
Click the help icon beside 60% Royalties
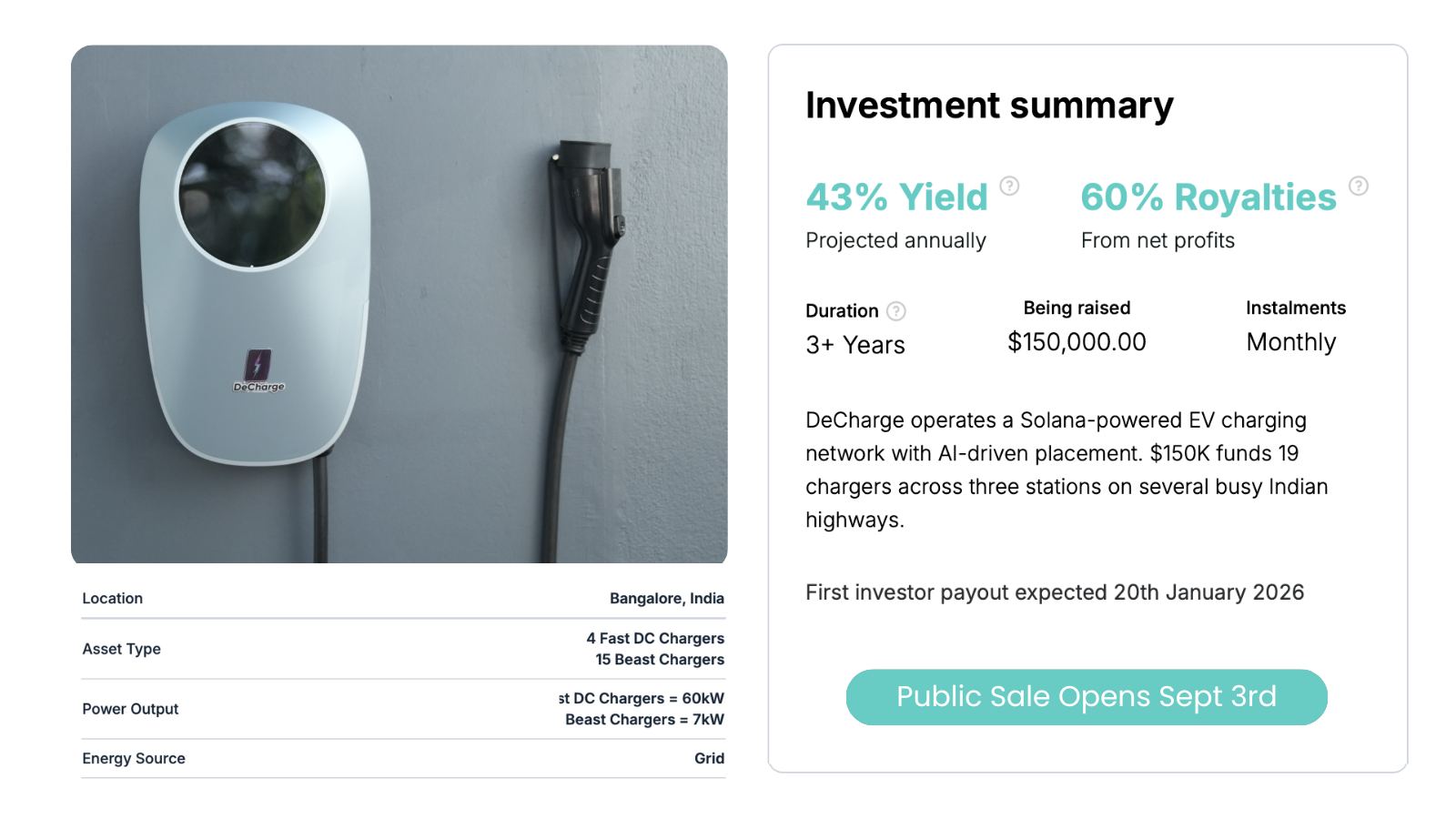pyautogui.click(x=1358, y=186)
